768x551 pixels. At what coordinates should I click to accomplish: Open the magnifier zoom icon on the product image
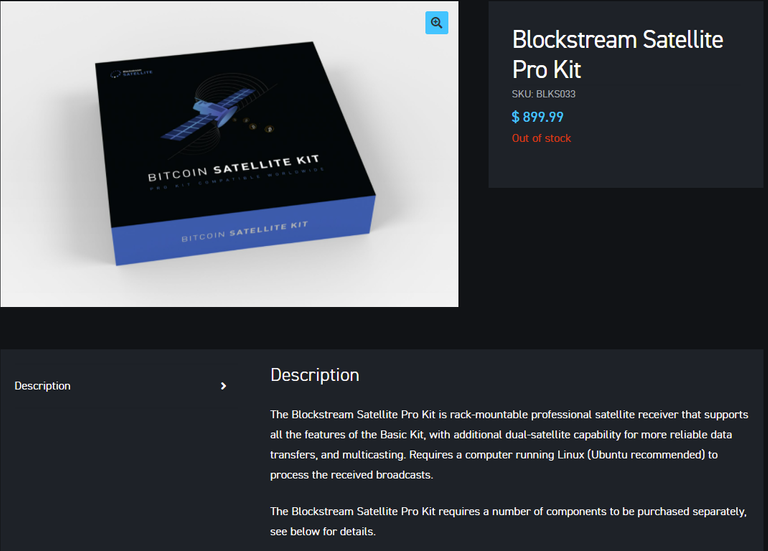[436, 23]
